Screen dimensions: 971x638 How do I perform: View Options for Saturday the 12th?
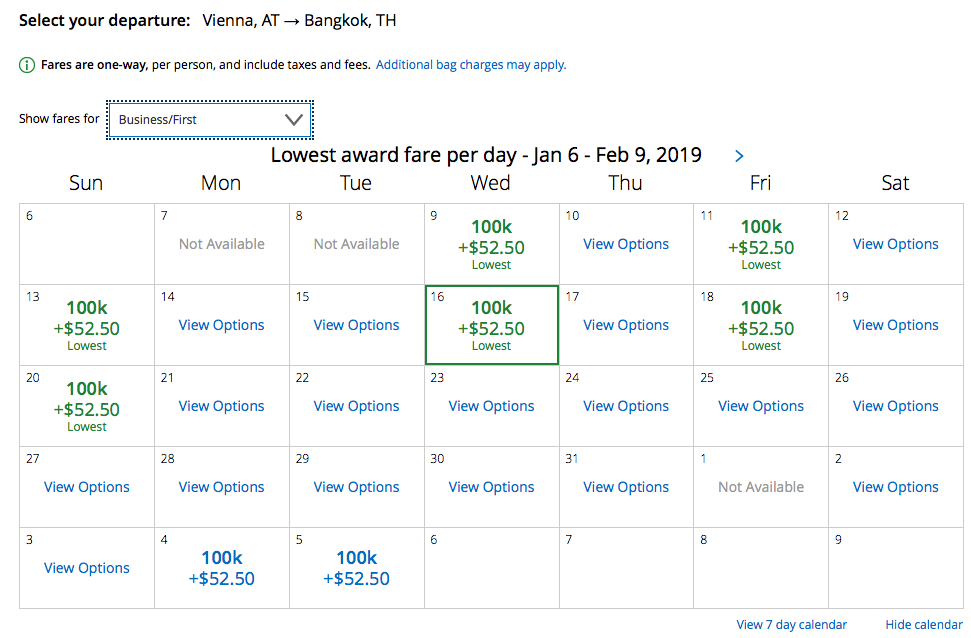tap(896, 244)
